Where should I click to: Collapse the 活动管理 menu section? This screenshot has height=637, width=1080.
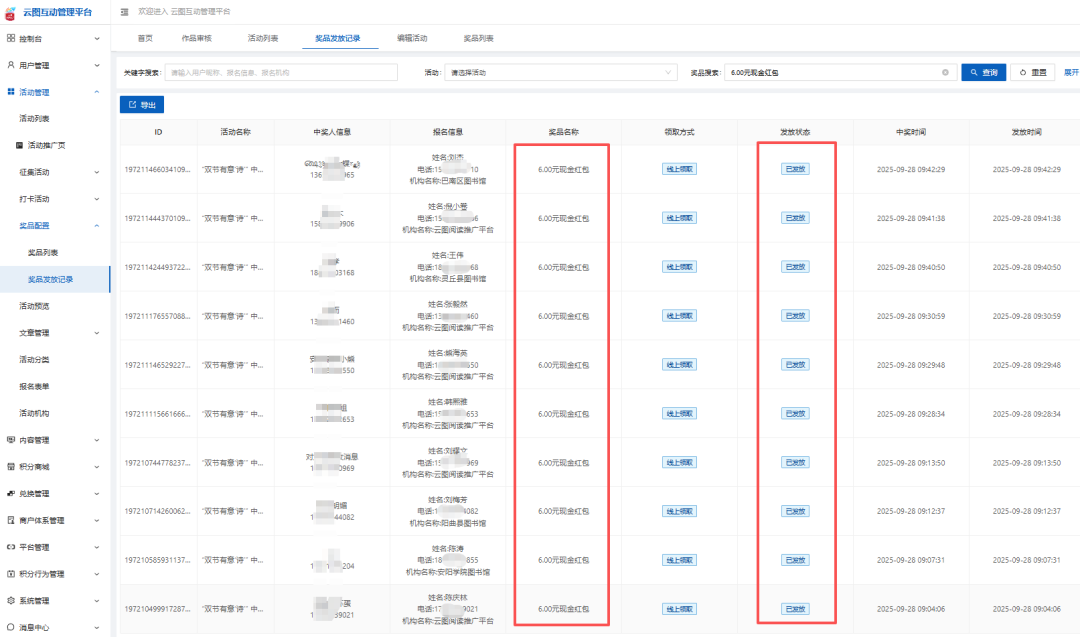tap(96, 92)
